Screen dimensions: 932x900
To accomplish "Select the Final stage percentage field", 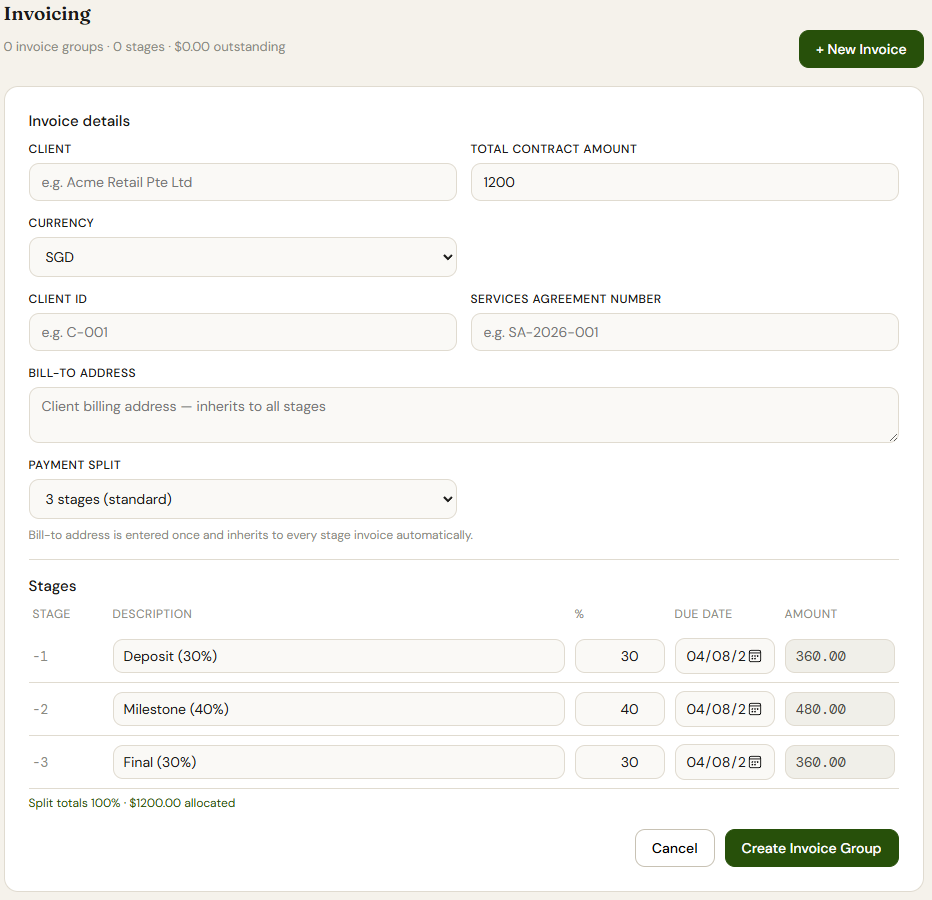I will pyautogui.click(x=620, y=762).
